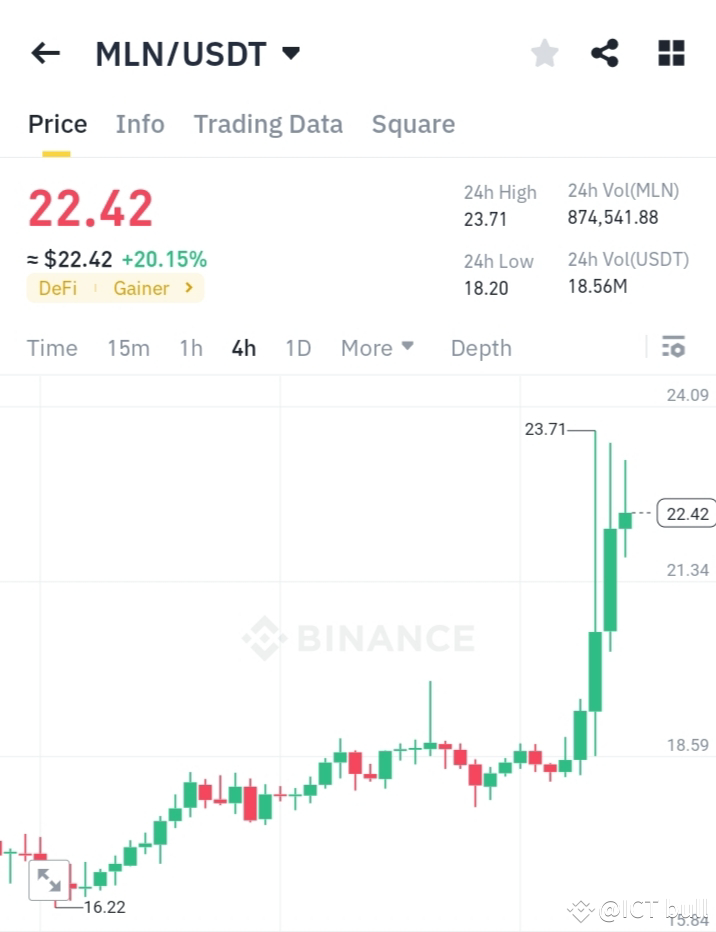The height and width of the screenshot is (932, 716).
Task: Select the 15m candle interval
Action: (x=128, y=348)
